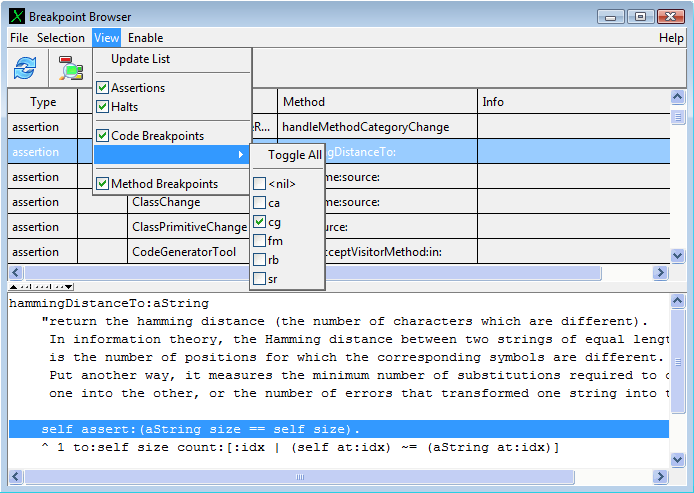Click the pane splitter handle above code
Image resolution: width=694 pixels, height=493 pixels.
point(41,287)
